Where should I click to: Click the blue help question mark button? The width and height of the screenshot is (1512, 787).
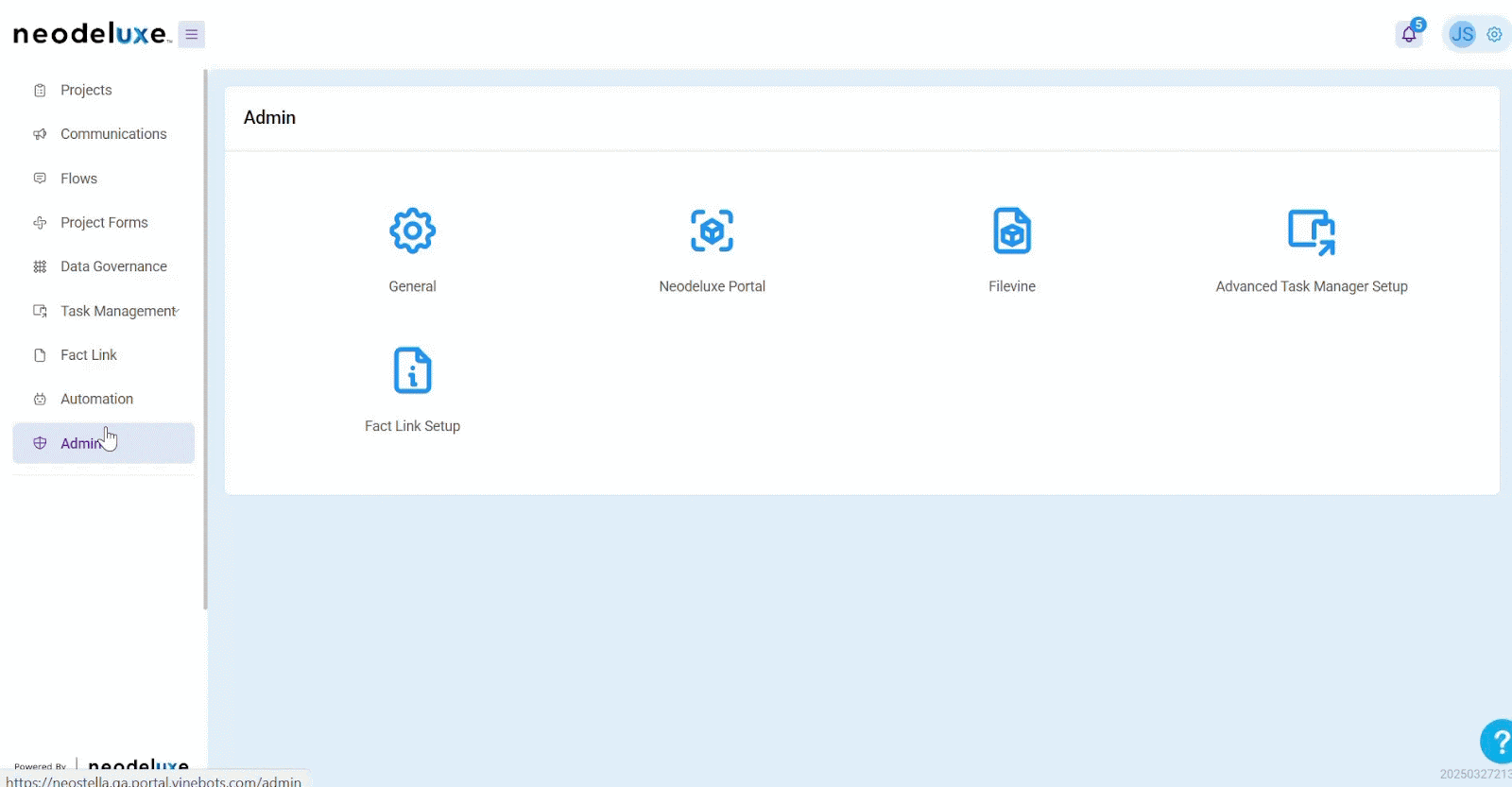pyautogui.click(x=1497, y=742)
